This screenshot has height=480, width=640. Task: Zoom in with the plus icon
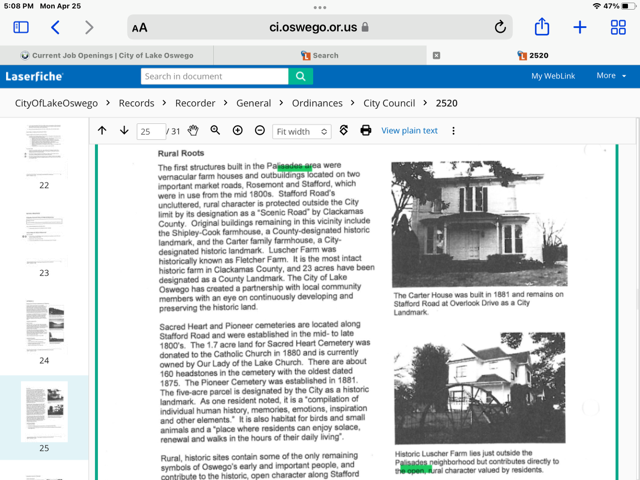click(x=237, y=131)
